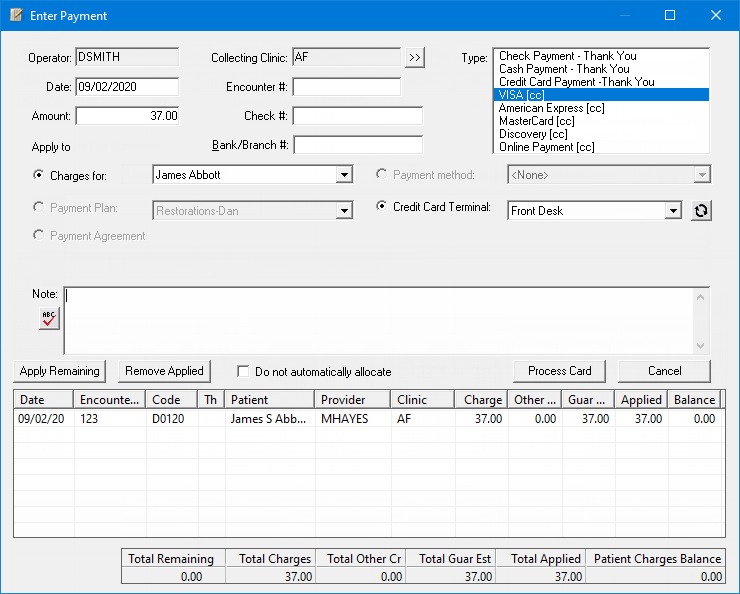Click the spell check ABC icon
The height and width of the screenshot is (594, 740).
(49, 318)
